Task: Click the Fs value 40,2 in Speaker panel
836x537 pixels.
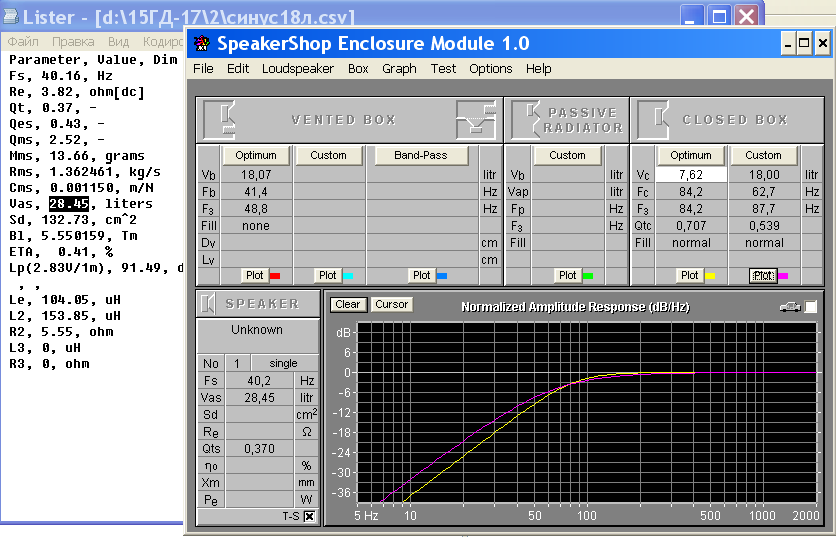Action: (259, 380)
